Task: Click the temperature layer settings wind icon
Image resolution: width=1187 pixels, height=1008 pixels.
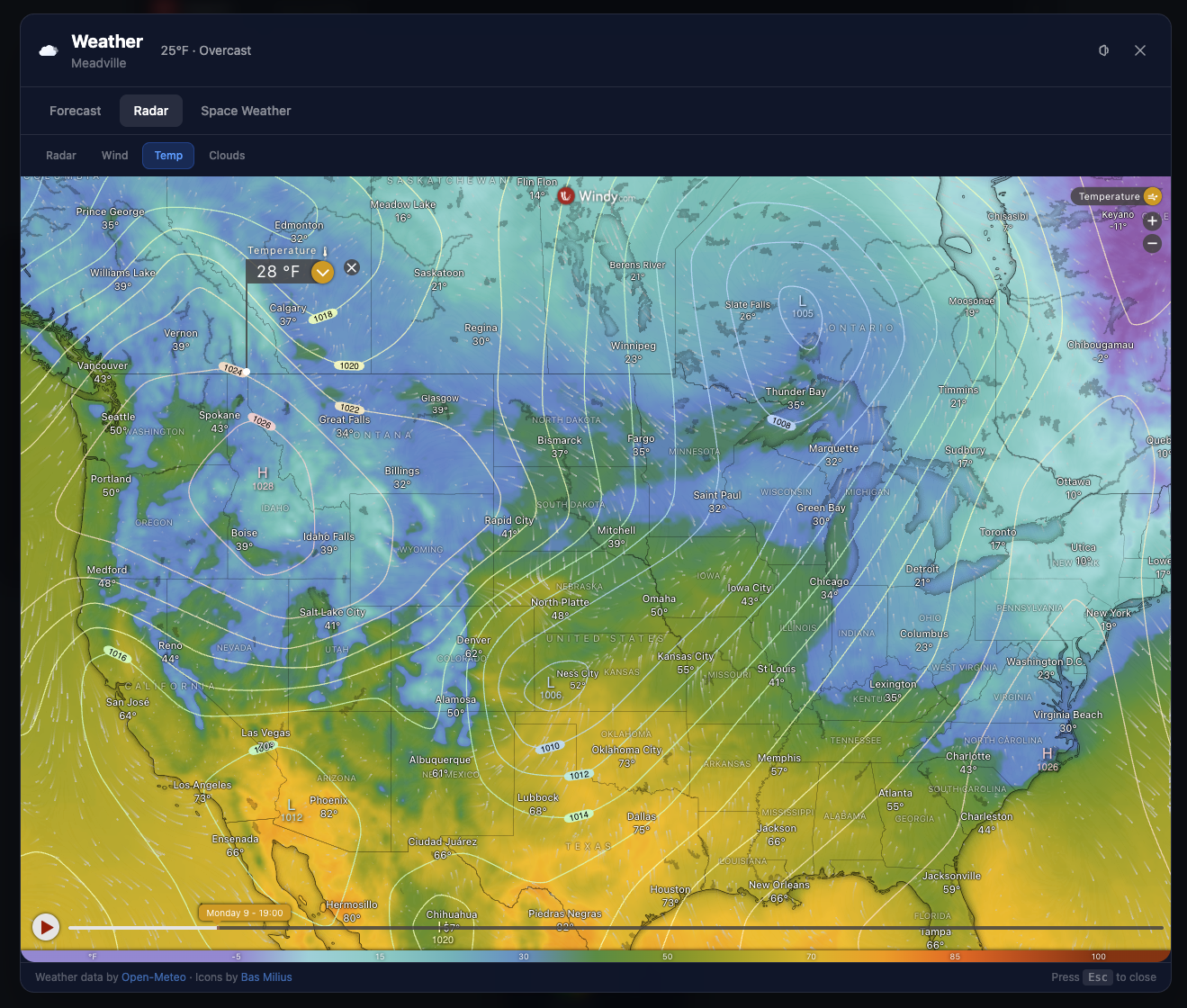Action: click(1152, 195)
